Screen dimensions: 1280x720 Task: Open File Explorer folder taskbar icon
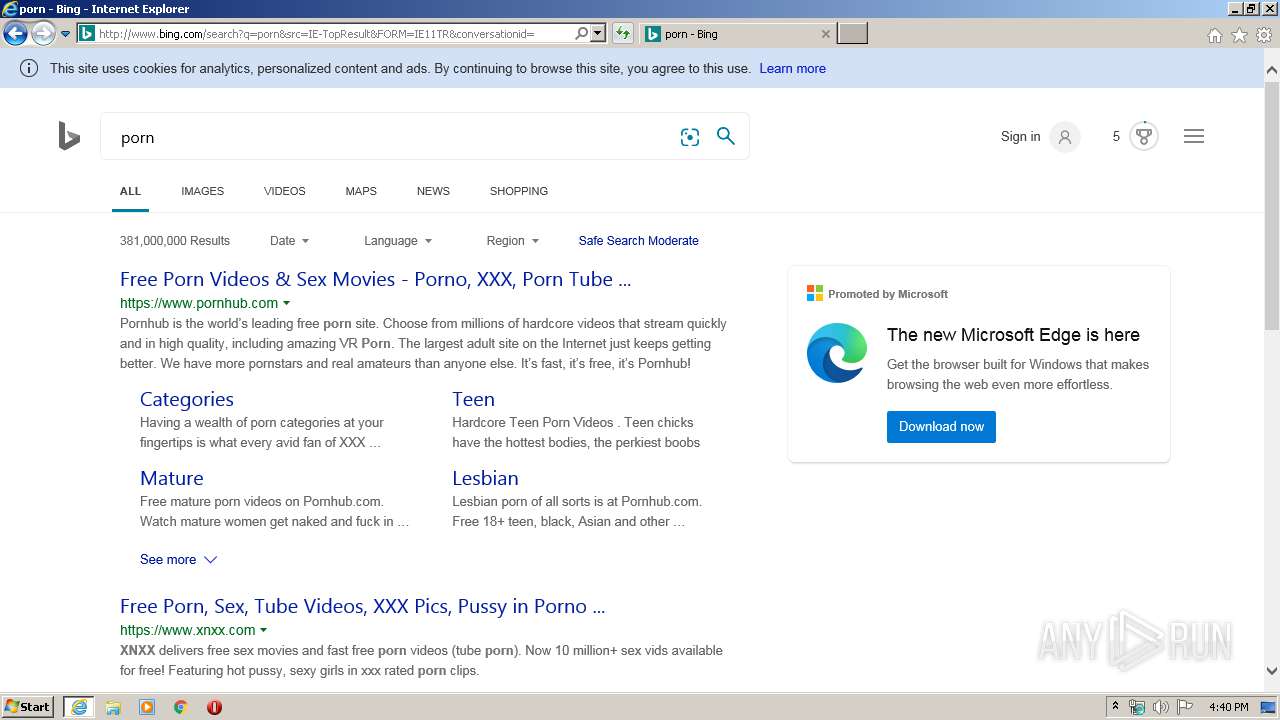point(113,707)
